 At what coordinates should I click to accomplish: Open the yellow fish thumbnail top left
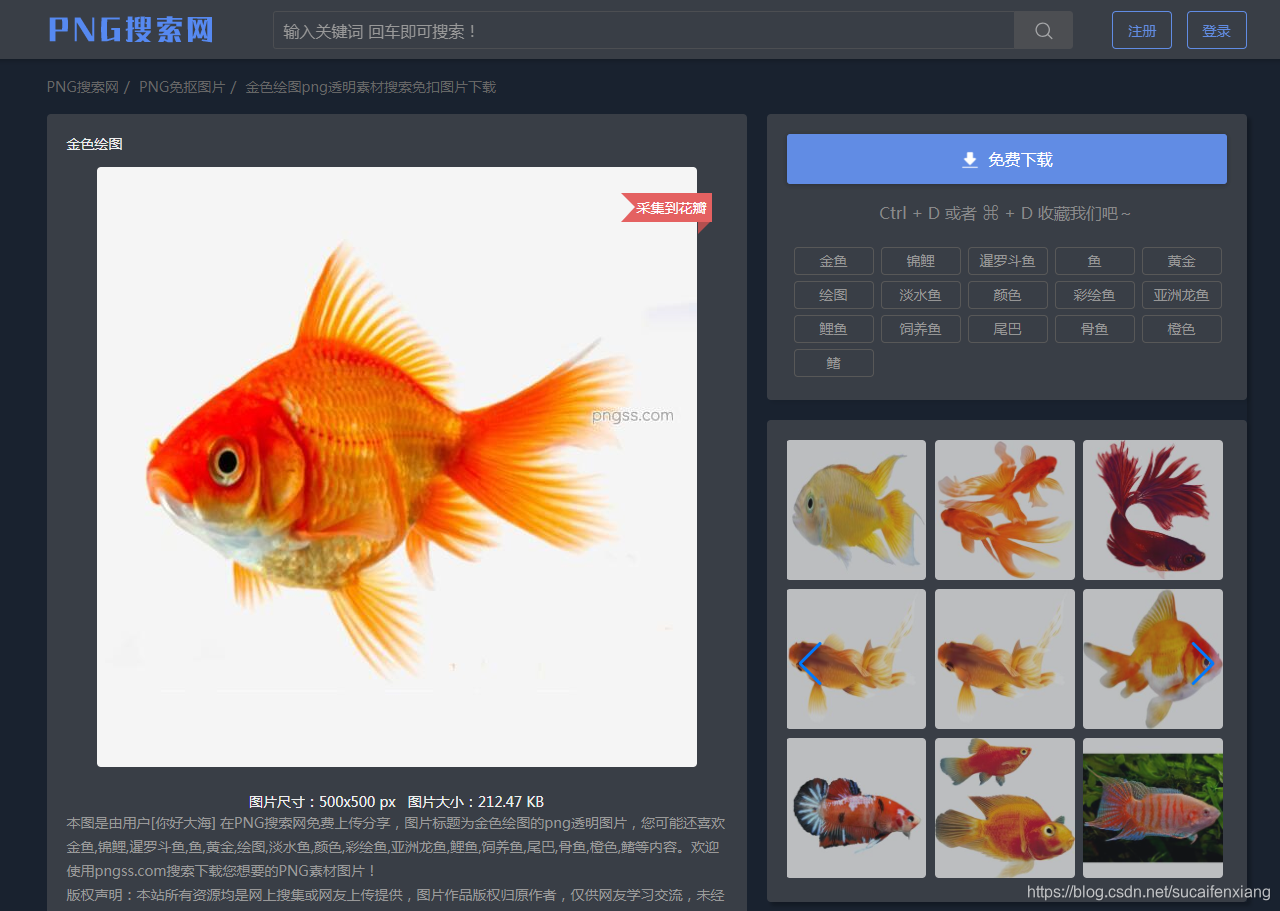(x=856, y=509)
